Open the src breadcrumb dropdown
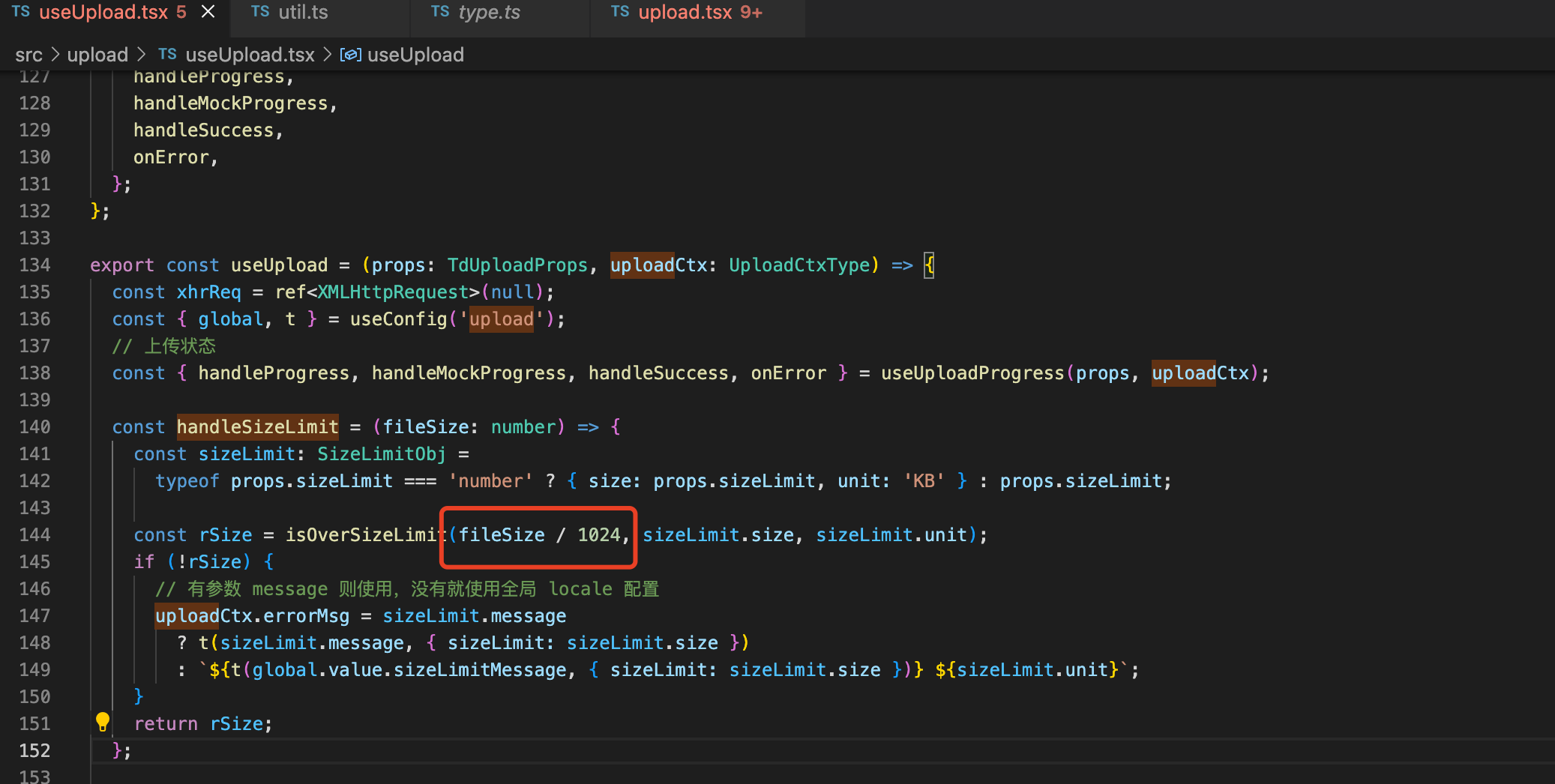 coord(29,54)
